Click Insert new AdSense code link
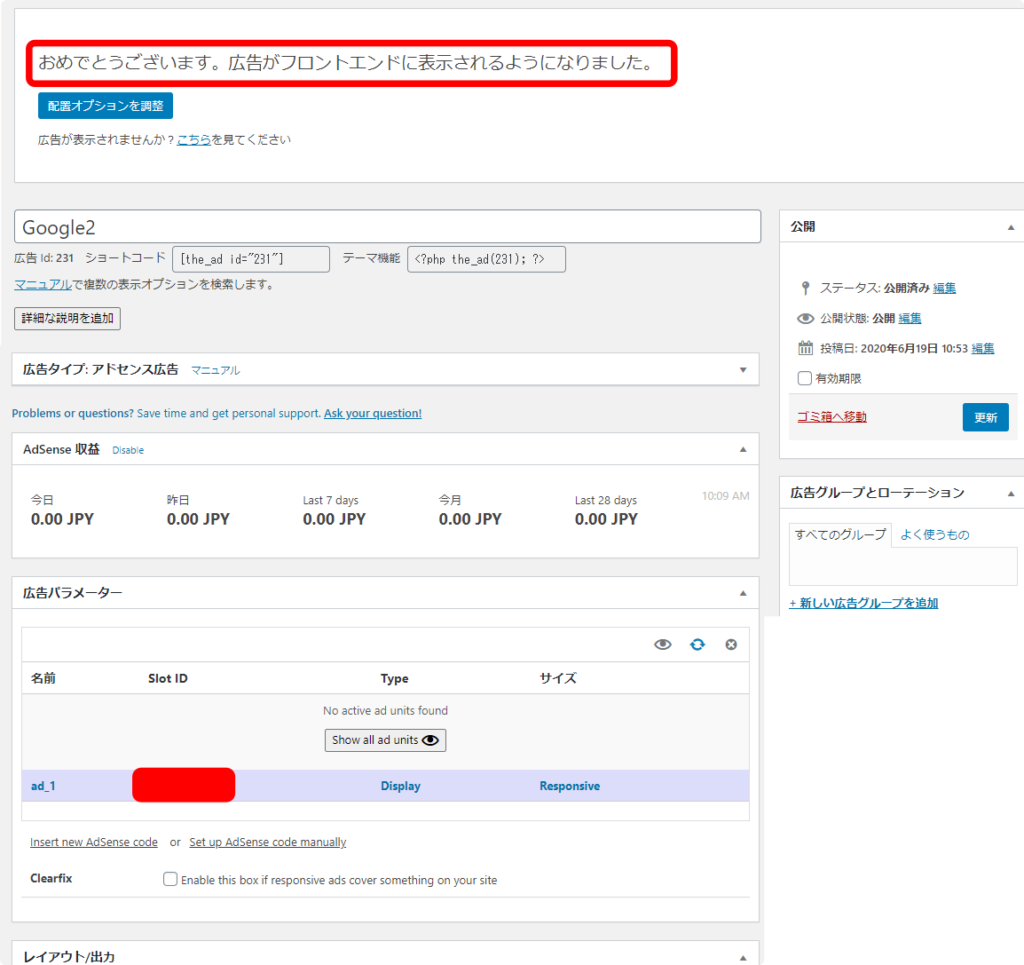The image size is (1024, 965). point(94,842)
